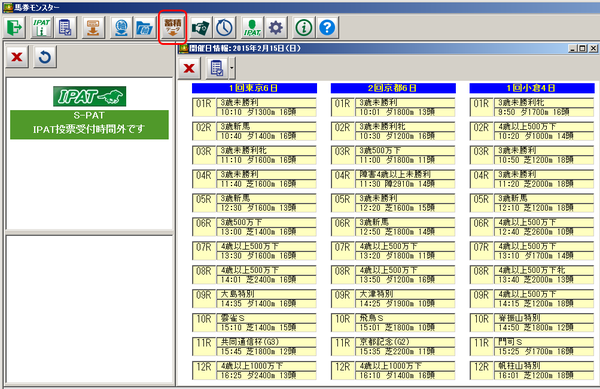
Task: Click the blue clock history icon
Action: [x=224, y=28]
